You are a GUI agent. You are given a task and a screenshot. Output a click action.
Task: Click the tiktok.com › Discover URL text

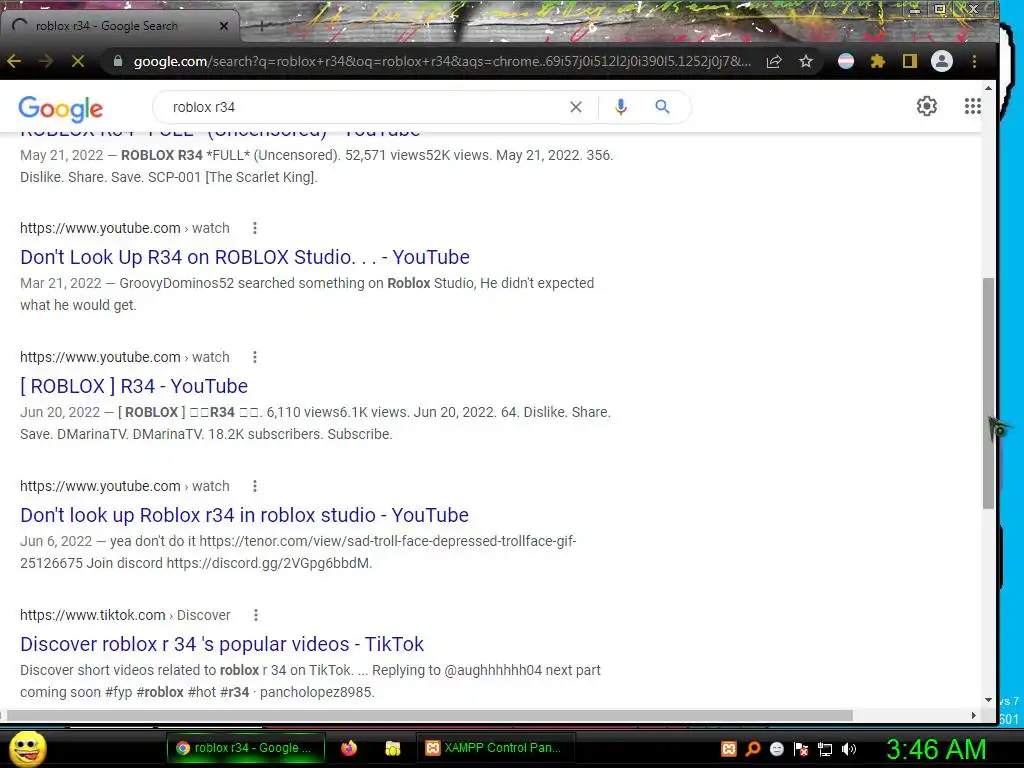(x=125, y=615)
